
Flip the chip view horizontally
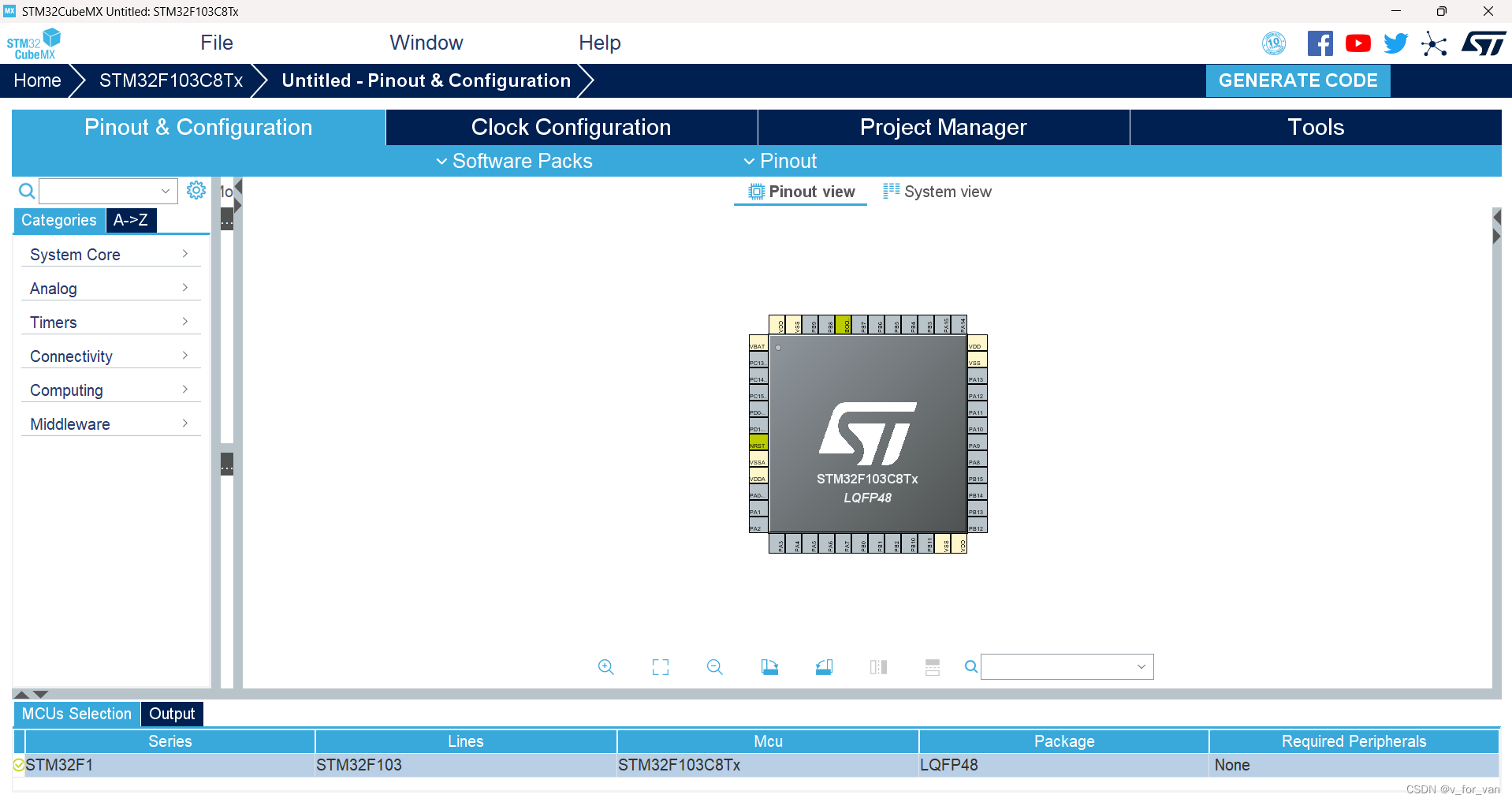click(x=878, y=667)
